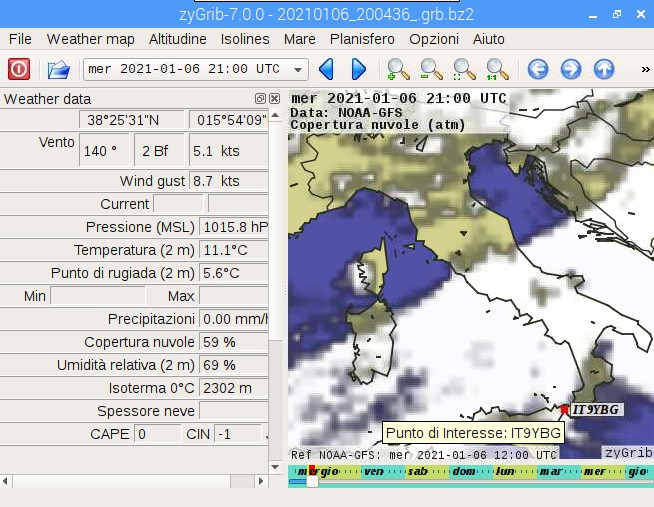
Task: Click the wind force value 2 Bf
Action: click(159, 150)
